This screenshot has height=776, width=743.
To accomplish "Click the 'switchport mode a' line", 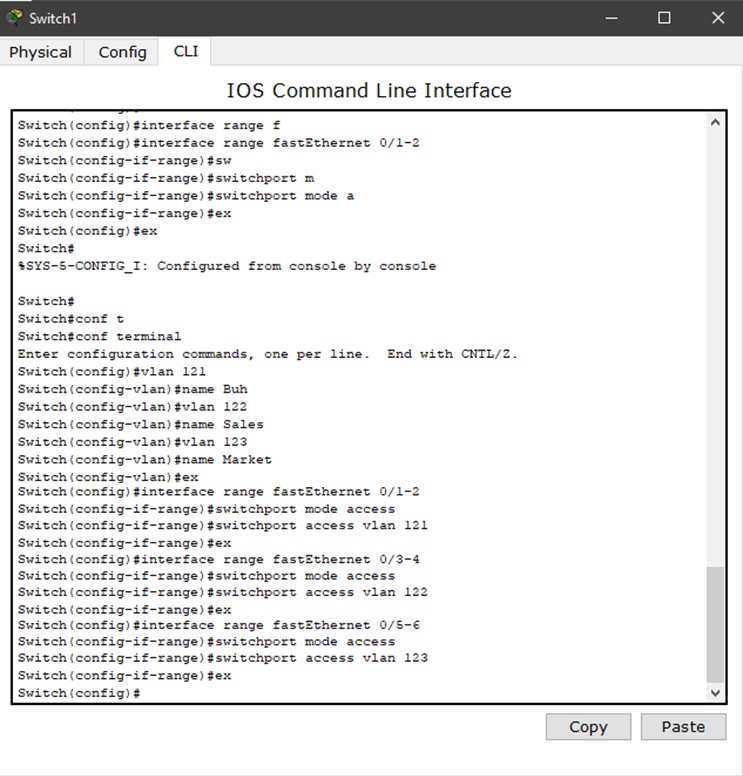I will click(186, 196).
